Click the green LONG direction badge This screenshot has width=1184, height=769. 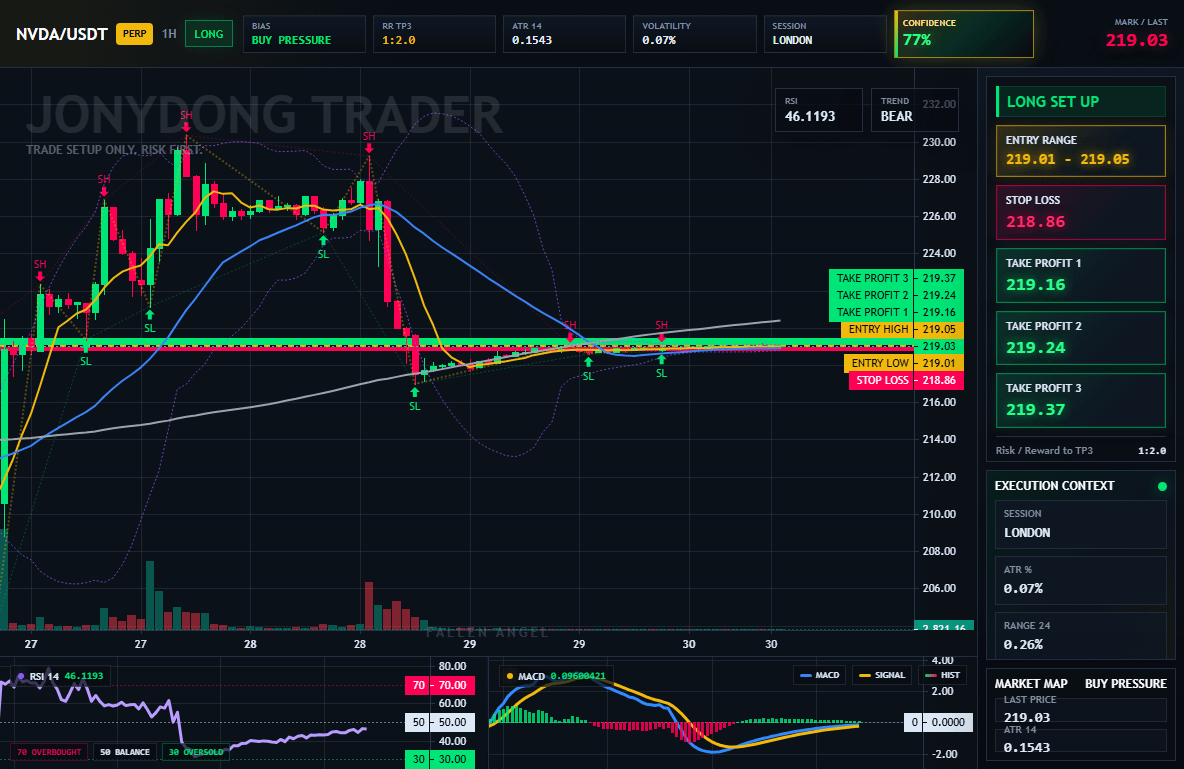(x=208, y=34)
